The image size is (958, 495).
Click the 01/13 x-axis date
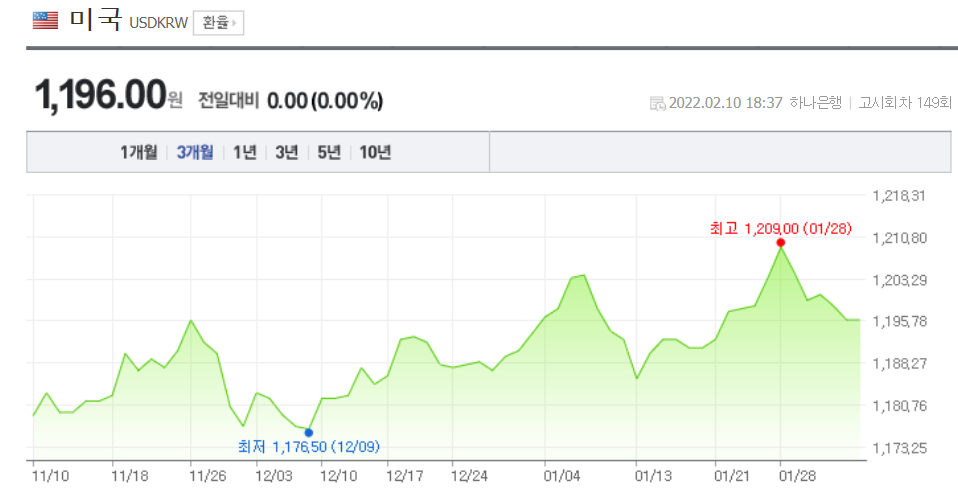click(653, 476)
